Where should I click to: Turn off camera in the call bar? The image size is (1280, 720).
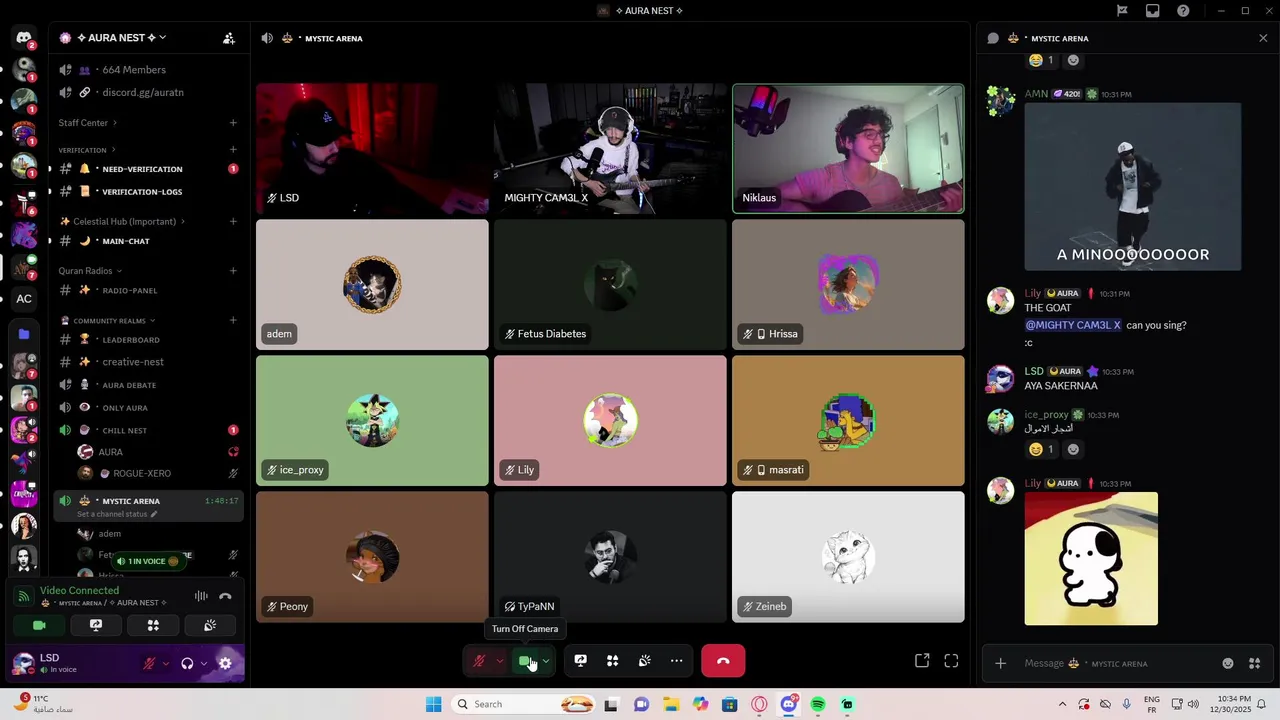525,660
